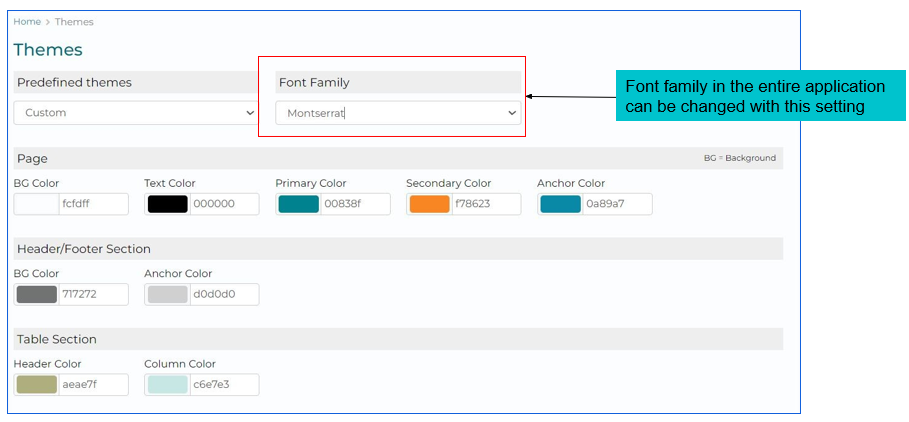Select the Table Header Color swatch

37,385
